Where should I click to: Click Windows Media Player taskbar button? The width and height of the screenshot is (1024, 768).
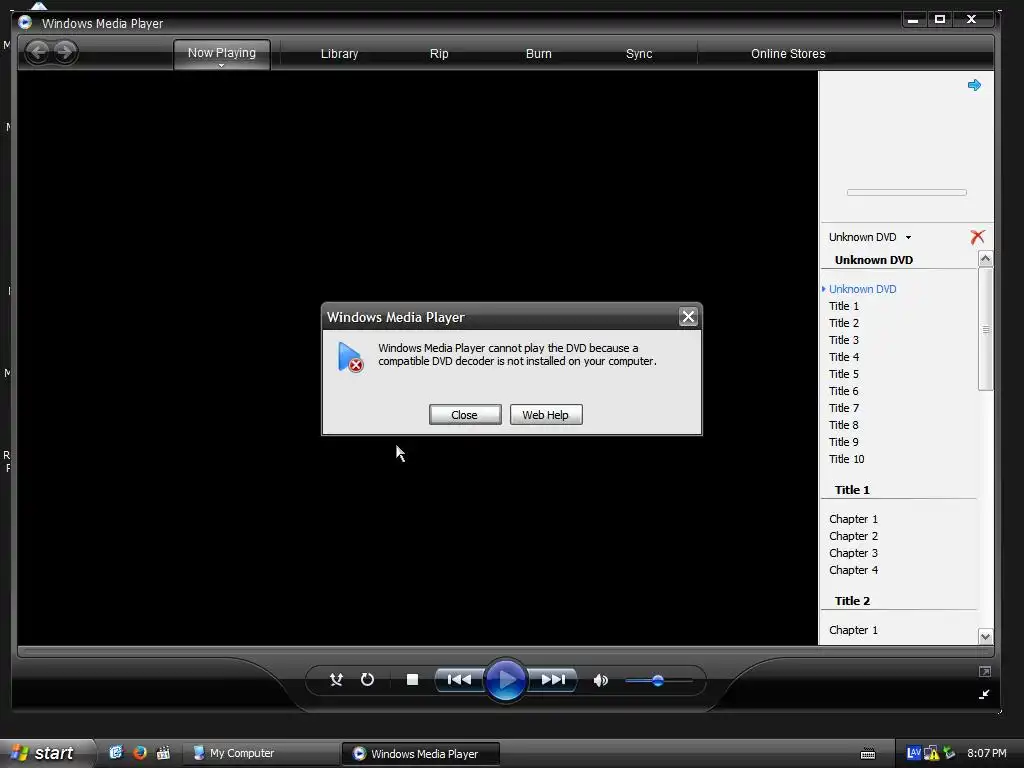[x=421, y=753]
